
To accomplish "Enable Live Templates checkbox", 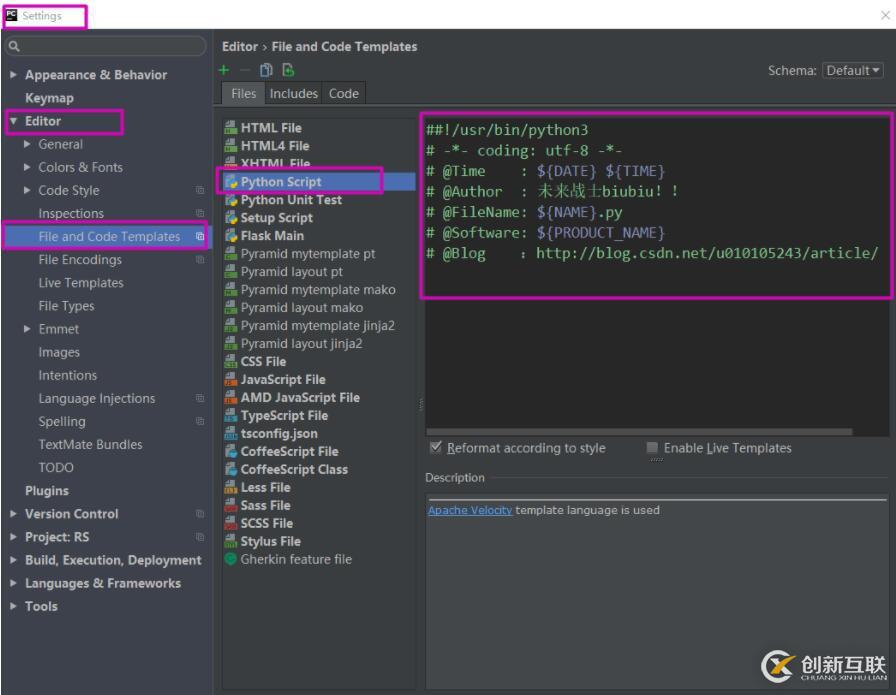I will pos(652,448).
